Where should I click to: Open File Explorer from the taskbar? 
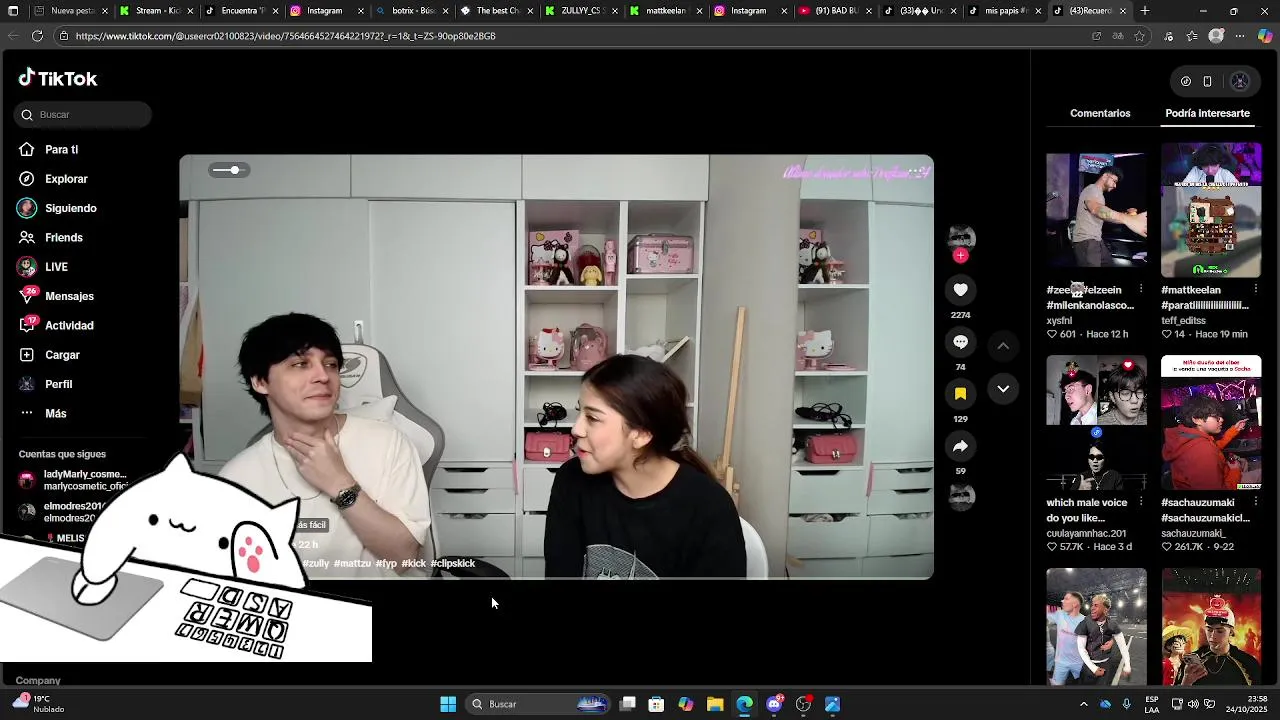(x=715, y=704)
